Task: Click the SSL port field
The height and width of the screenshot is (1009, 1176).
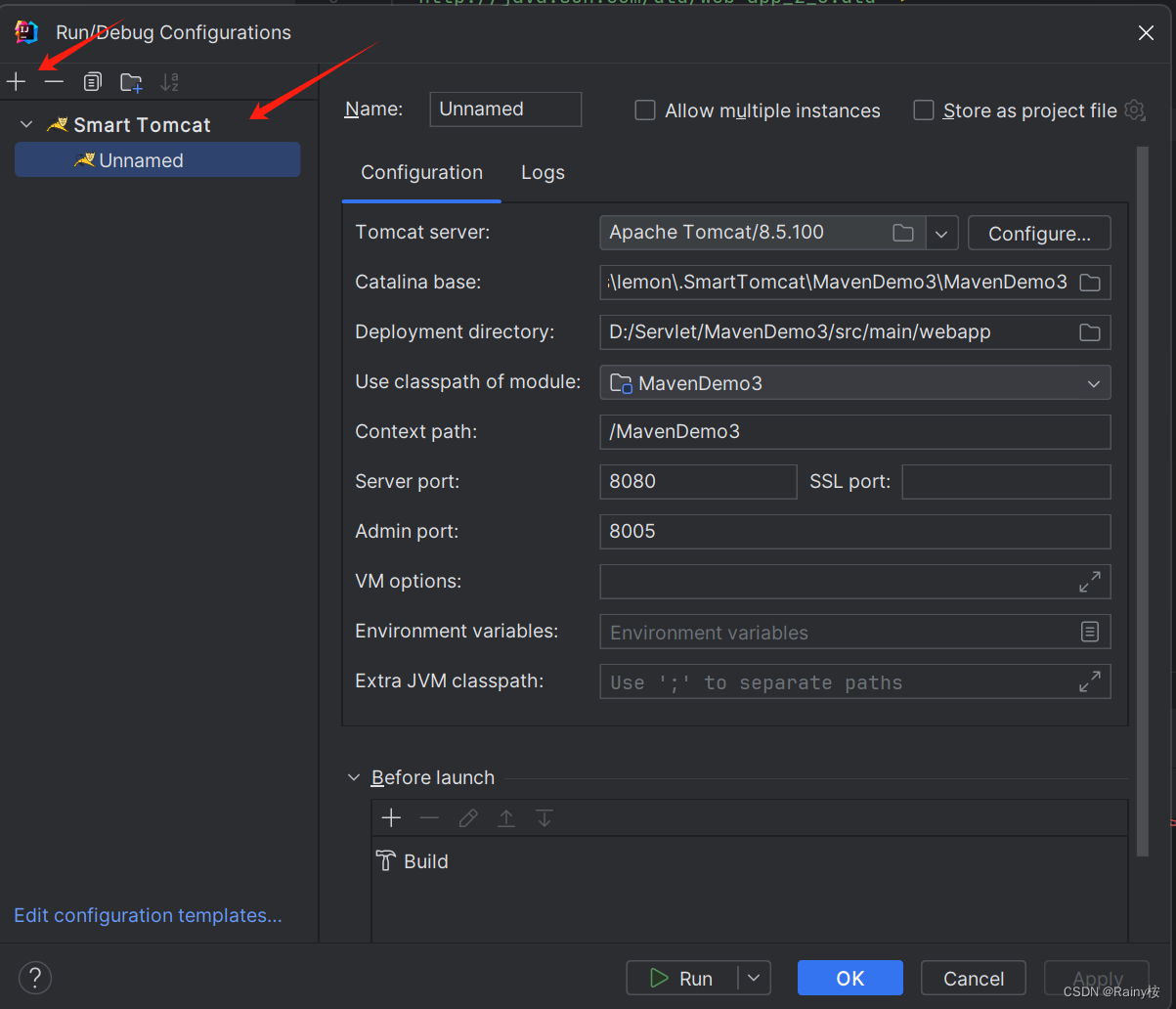Action: pyautogui.click(x=1006, y=482)
